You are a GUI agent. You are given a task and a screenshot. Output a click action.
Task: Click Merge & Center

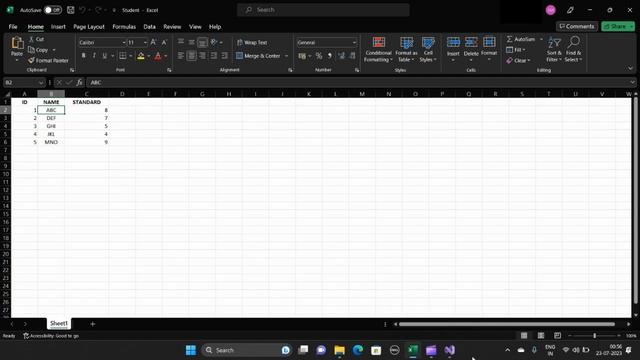[258, 56]
